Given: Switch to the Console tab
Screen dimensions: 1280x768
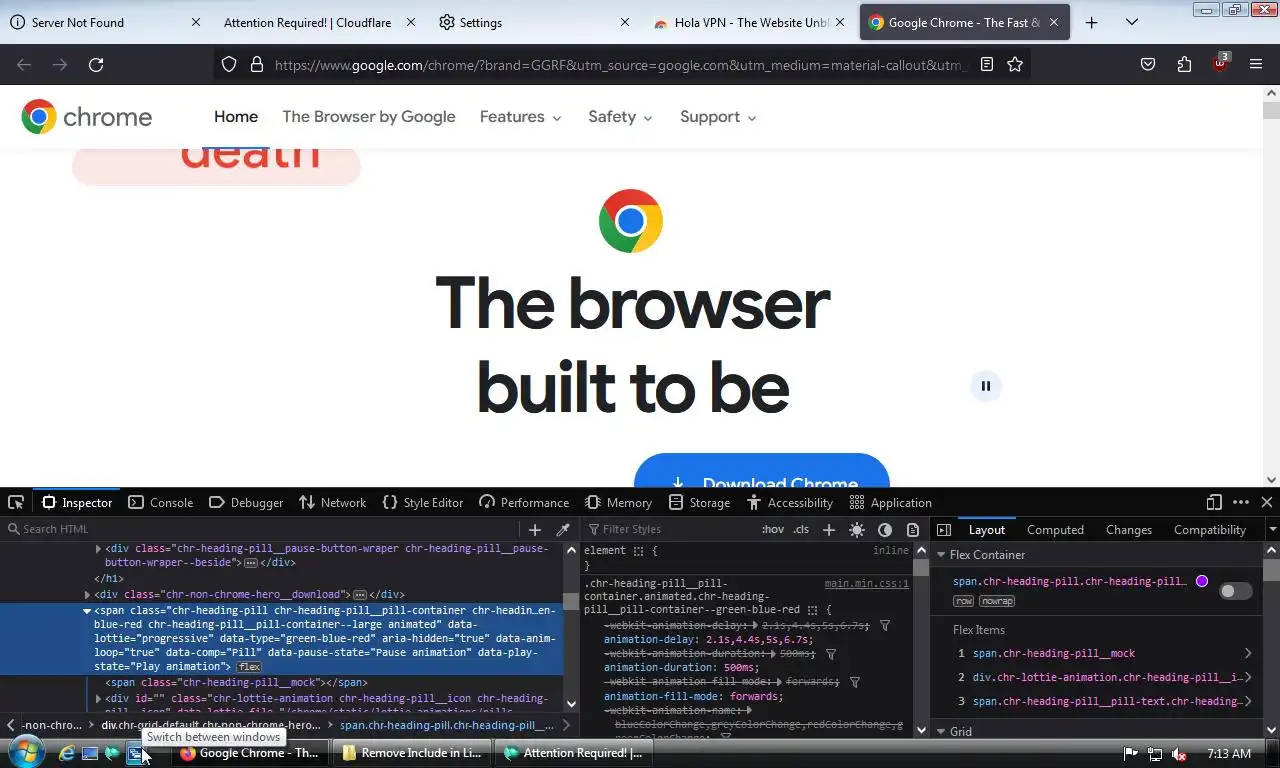Looking at the screenshot, I should (x=161, y=503).
